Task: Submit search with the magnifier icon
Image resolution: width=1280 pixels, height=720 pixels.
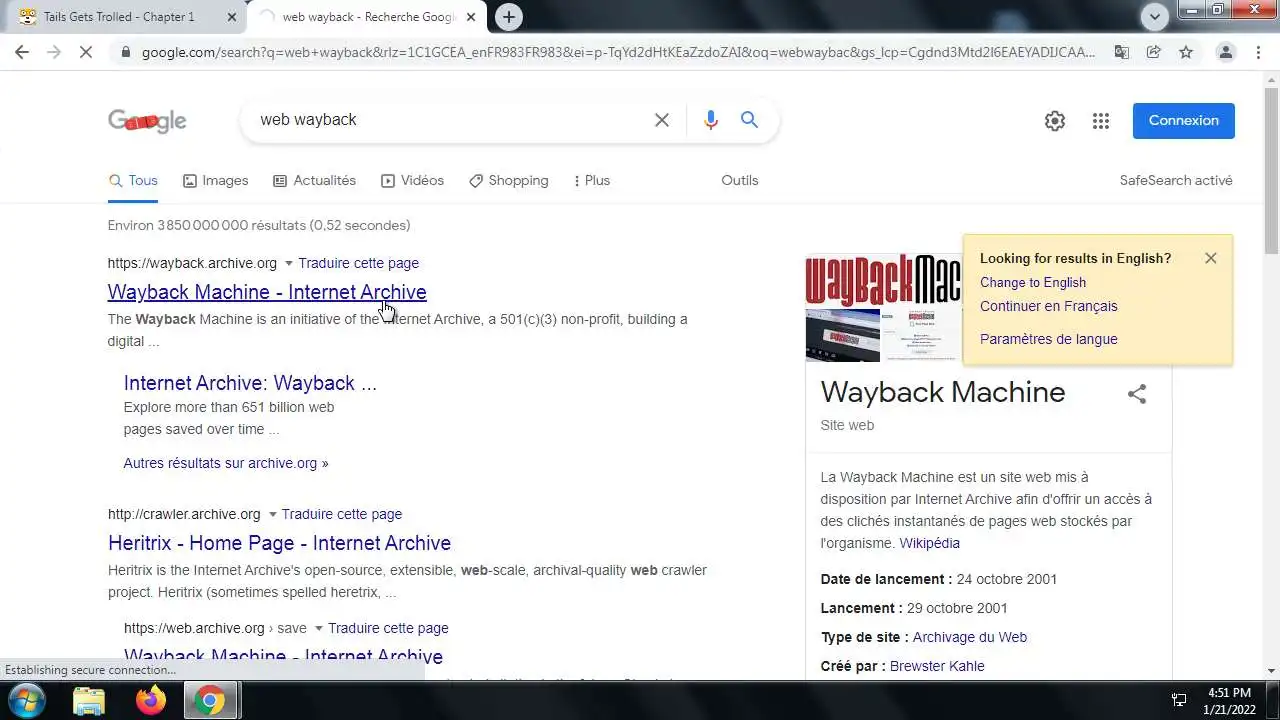Action: (x=749, y=120)
